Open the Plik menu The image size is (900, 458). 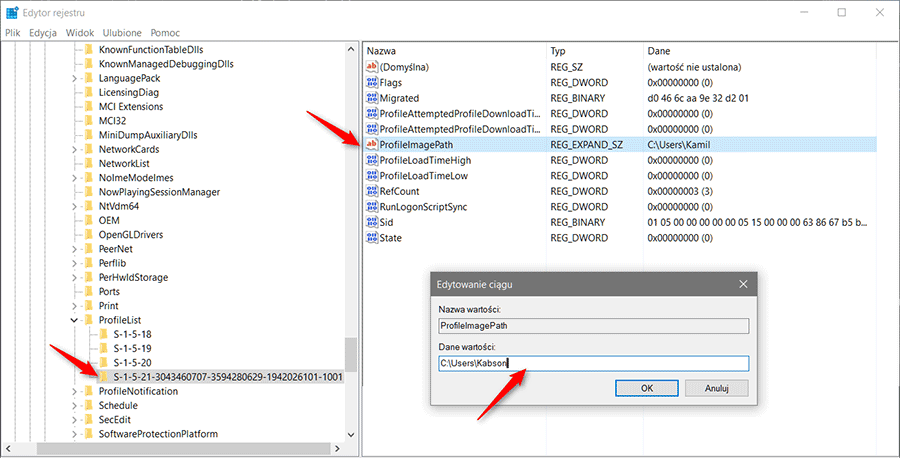13,33
